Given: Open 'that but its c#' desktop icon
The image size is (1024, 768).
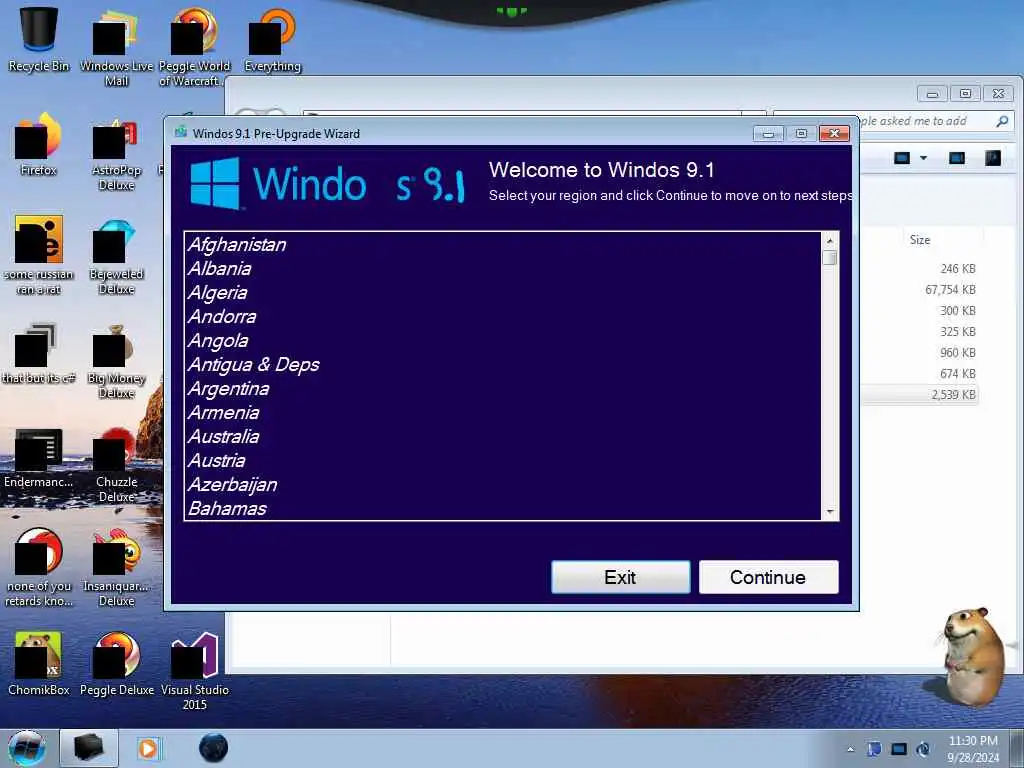Looking at the screenshot, I should coord(39,353).
